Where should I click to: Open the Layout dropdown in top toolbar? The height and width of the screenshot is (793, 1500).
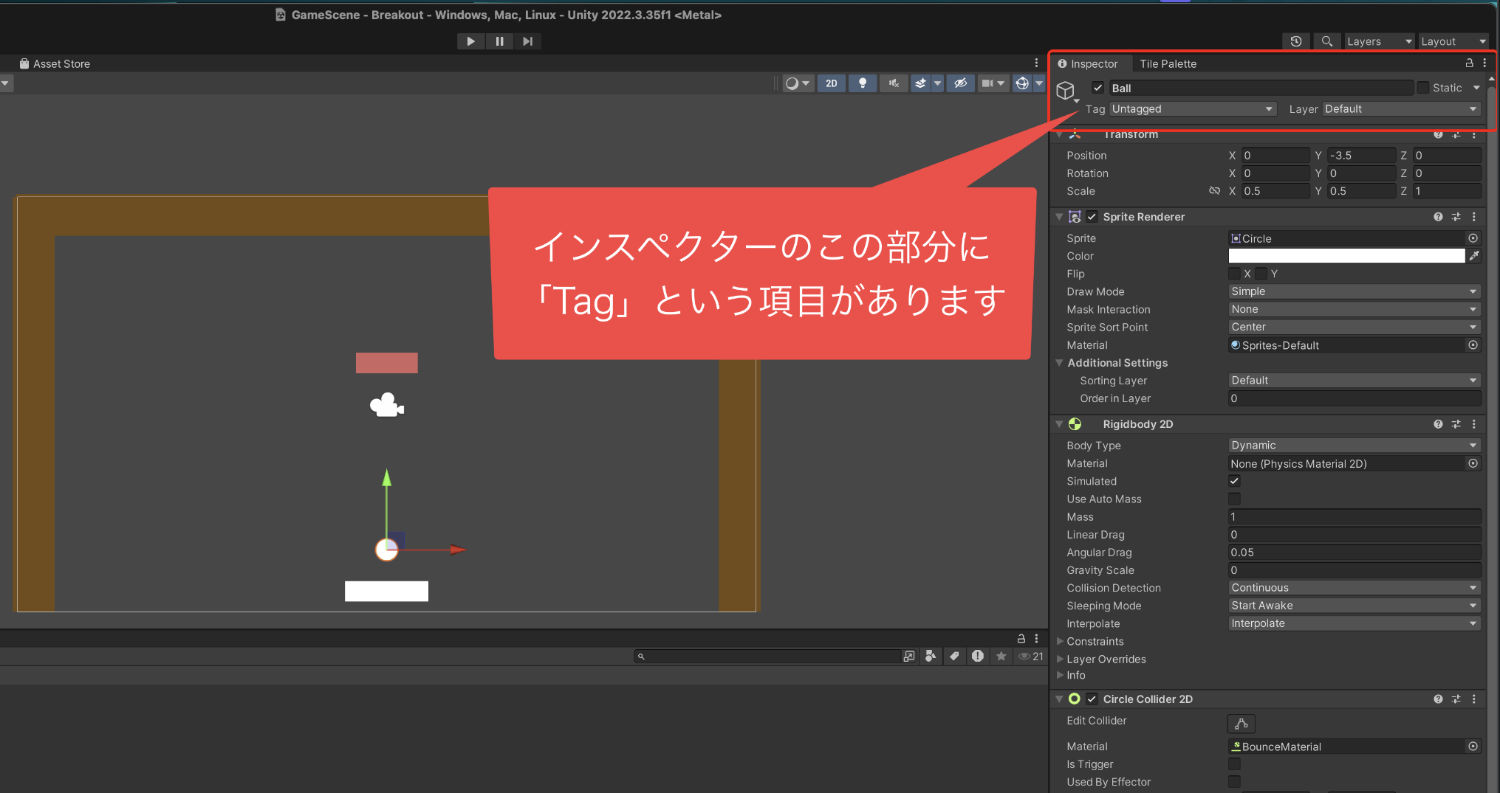coord(1454,41)
